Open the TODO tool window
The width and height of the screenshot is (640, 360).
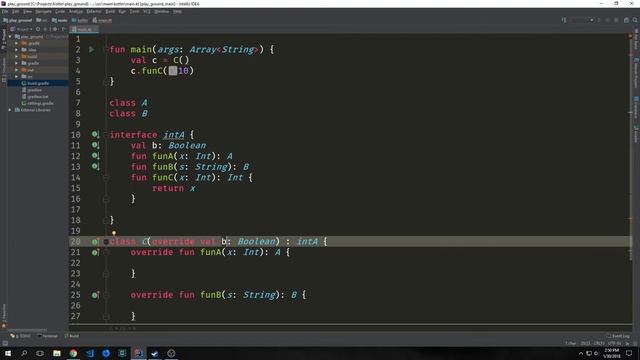(x=20, y=336)
